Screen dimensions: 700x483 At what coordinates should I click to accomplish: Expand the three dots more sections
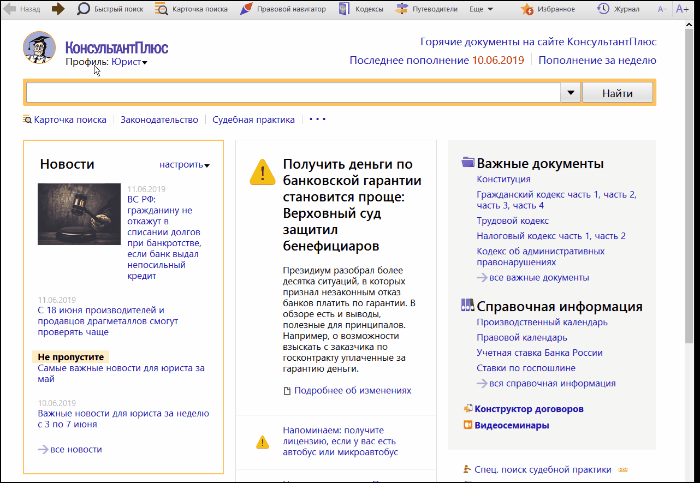coord(317,119)
